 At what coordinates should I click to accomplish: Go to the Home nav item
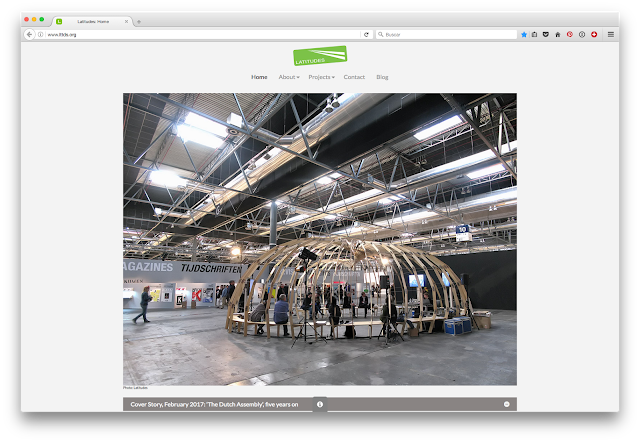click(x=259, y=77)
